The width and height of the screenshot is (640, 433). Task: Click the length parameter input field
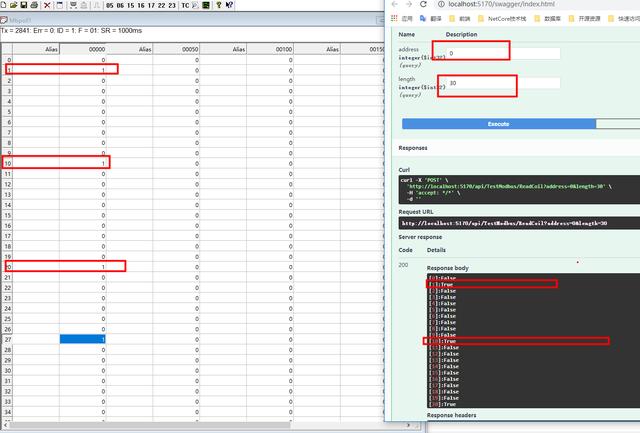pos(503,83)
